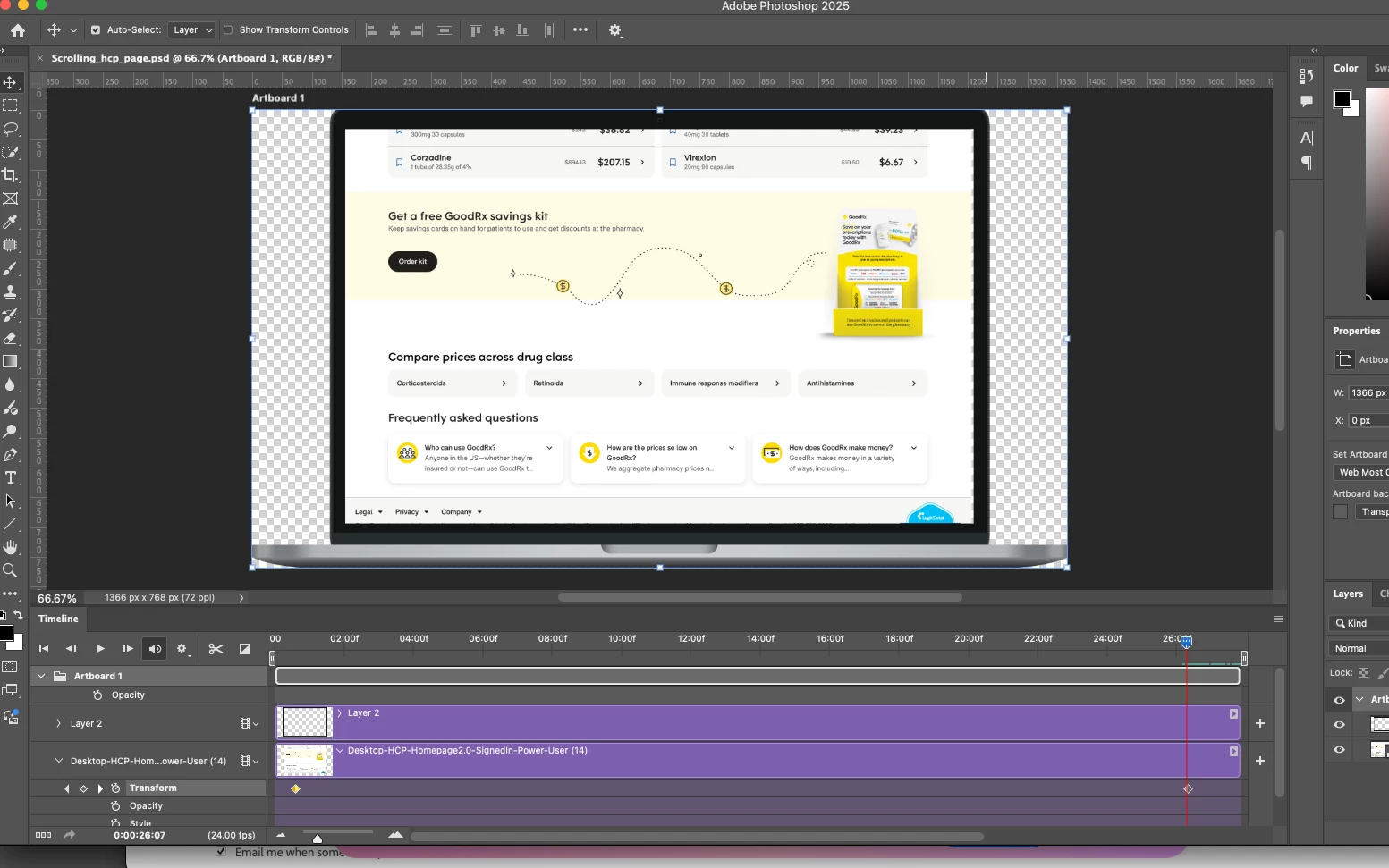1389x868 pixels.
Task: Click the Convert to frame animation icon
Action: coord(43,835)
